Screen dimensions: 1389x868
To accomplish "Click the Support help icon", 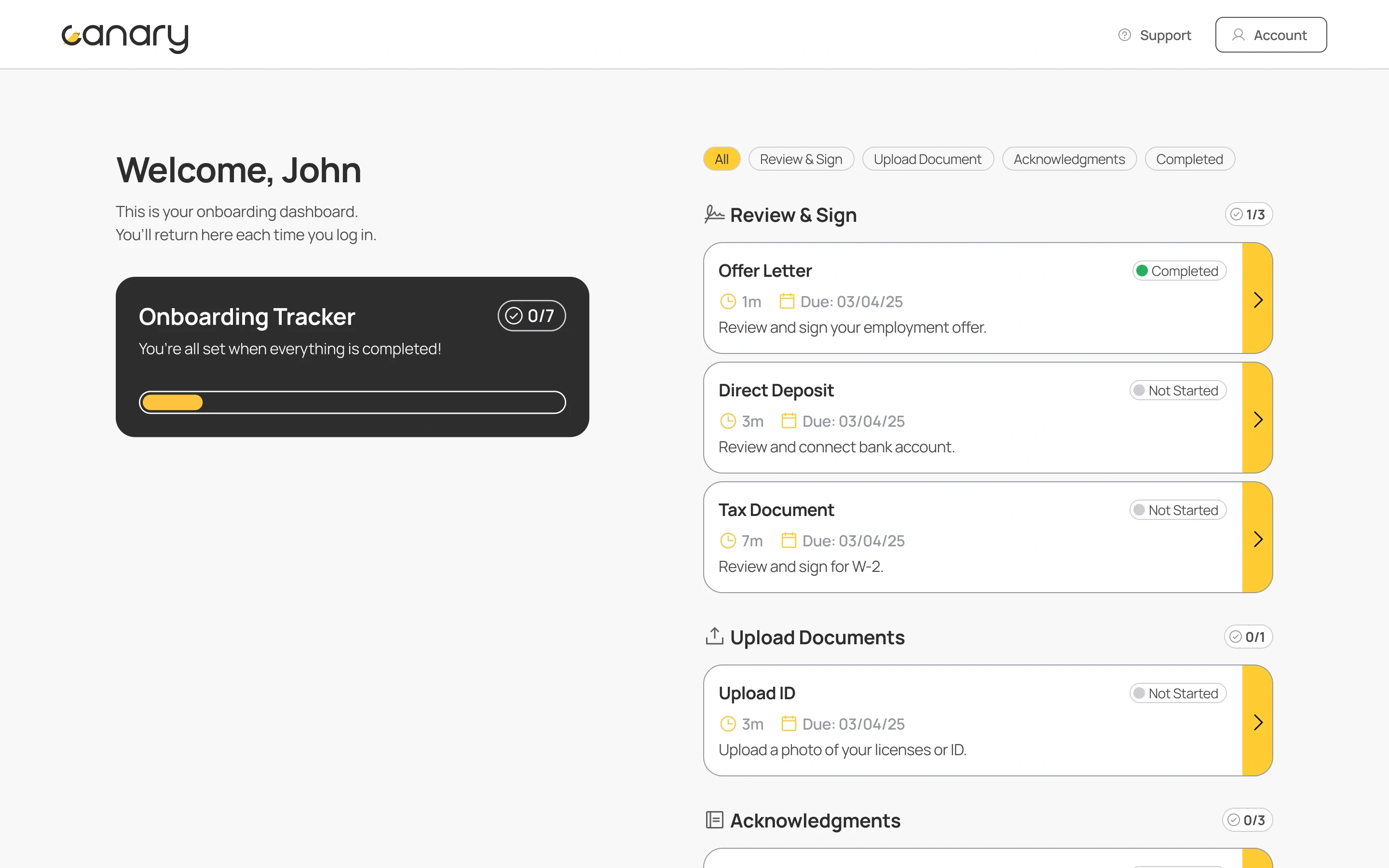I will 1124,35.
